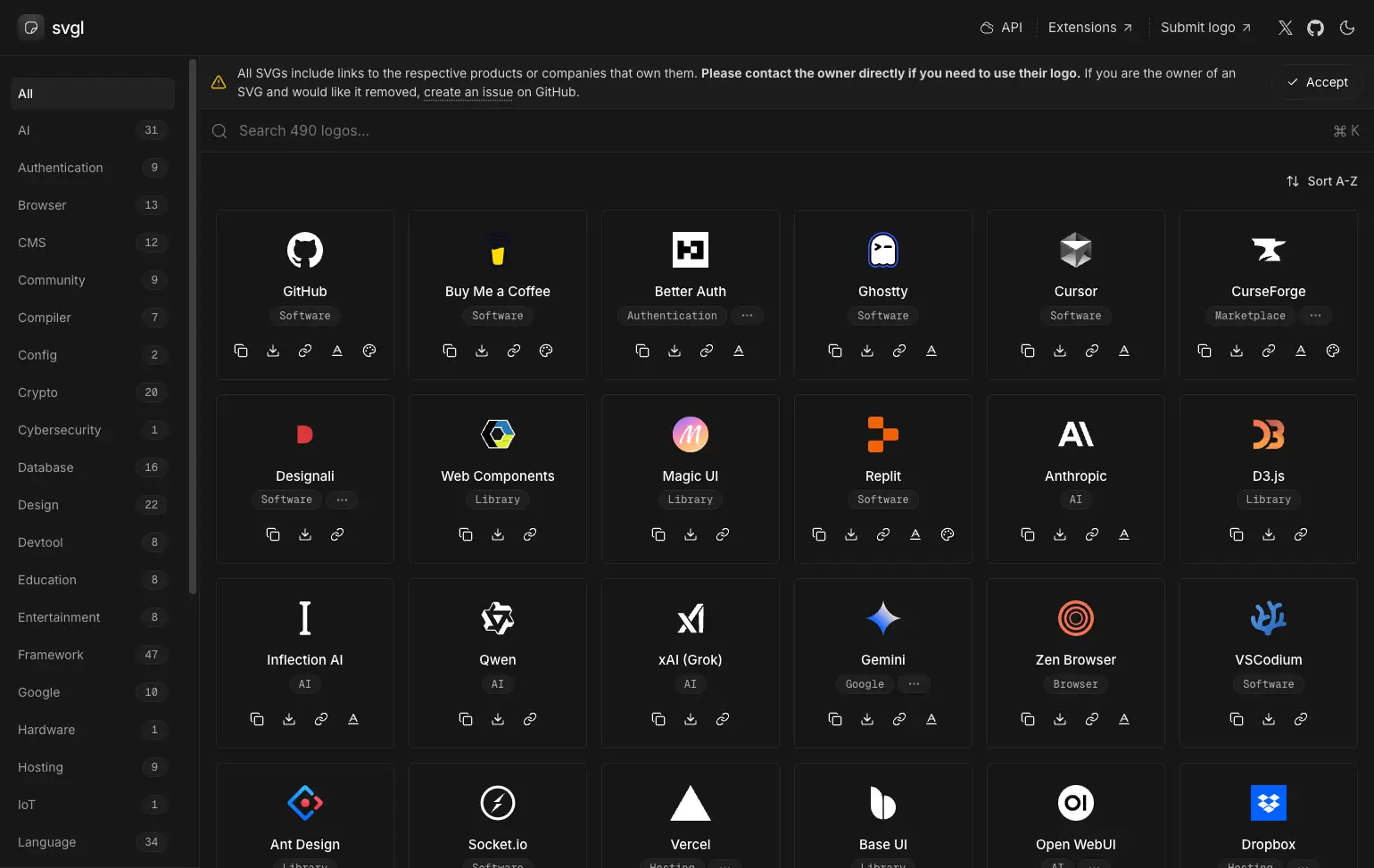Screen dimensions: 1374x868
Task: Click the wordmark icon on GitHub card
Action: click(x=337, y=351)
